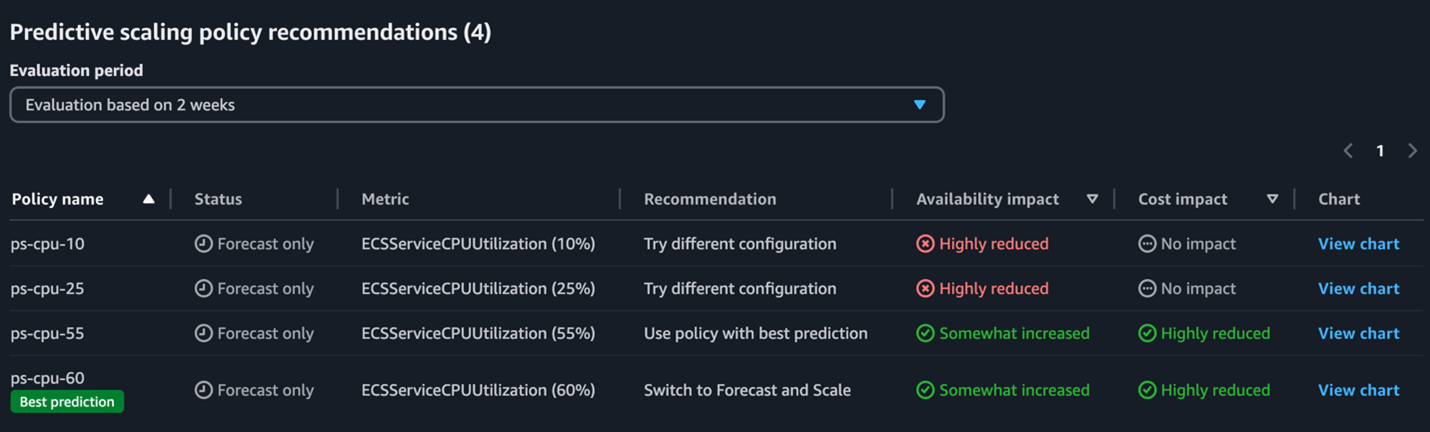View chart for ps-cpu-55 policy

pos(1358,334)
